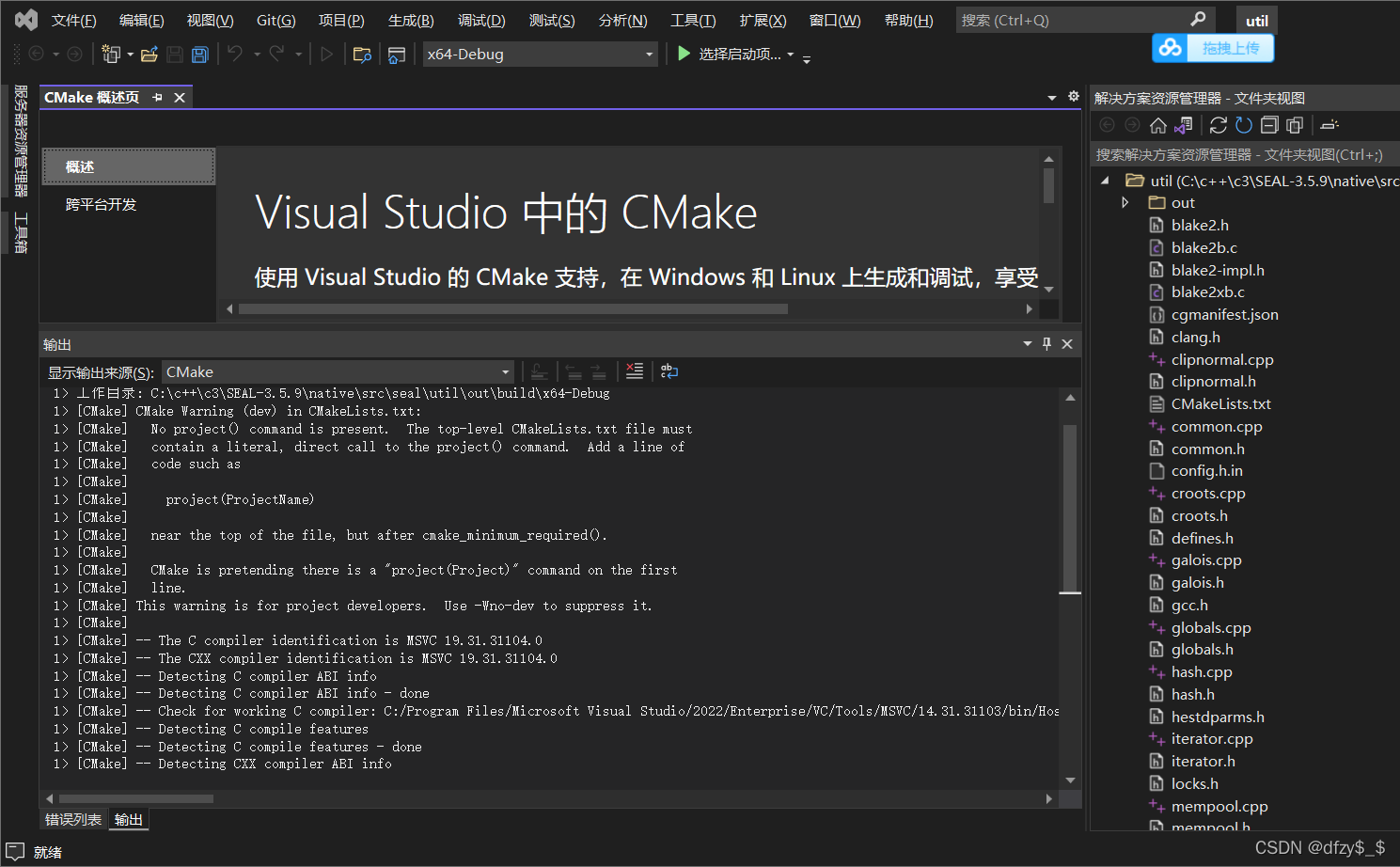Open the new item dropdown arrow
The width and height of the screenshot is (1400, 867).
(x=130, y=55)
